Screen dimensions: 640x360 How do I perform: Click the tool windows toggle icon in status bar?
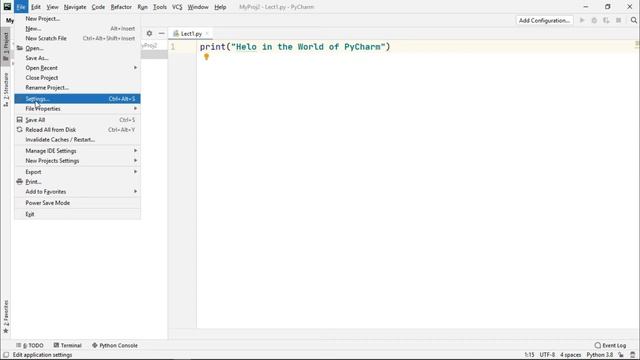click(6, 355)
